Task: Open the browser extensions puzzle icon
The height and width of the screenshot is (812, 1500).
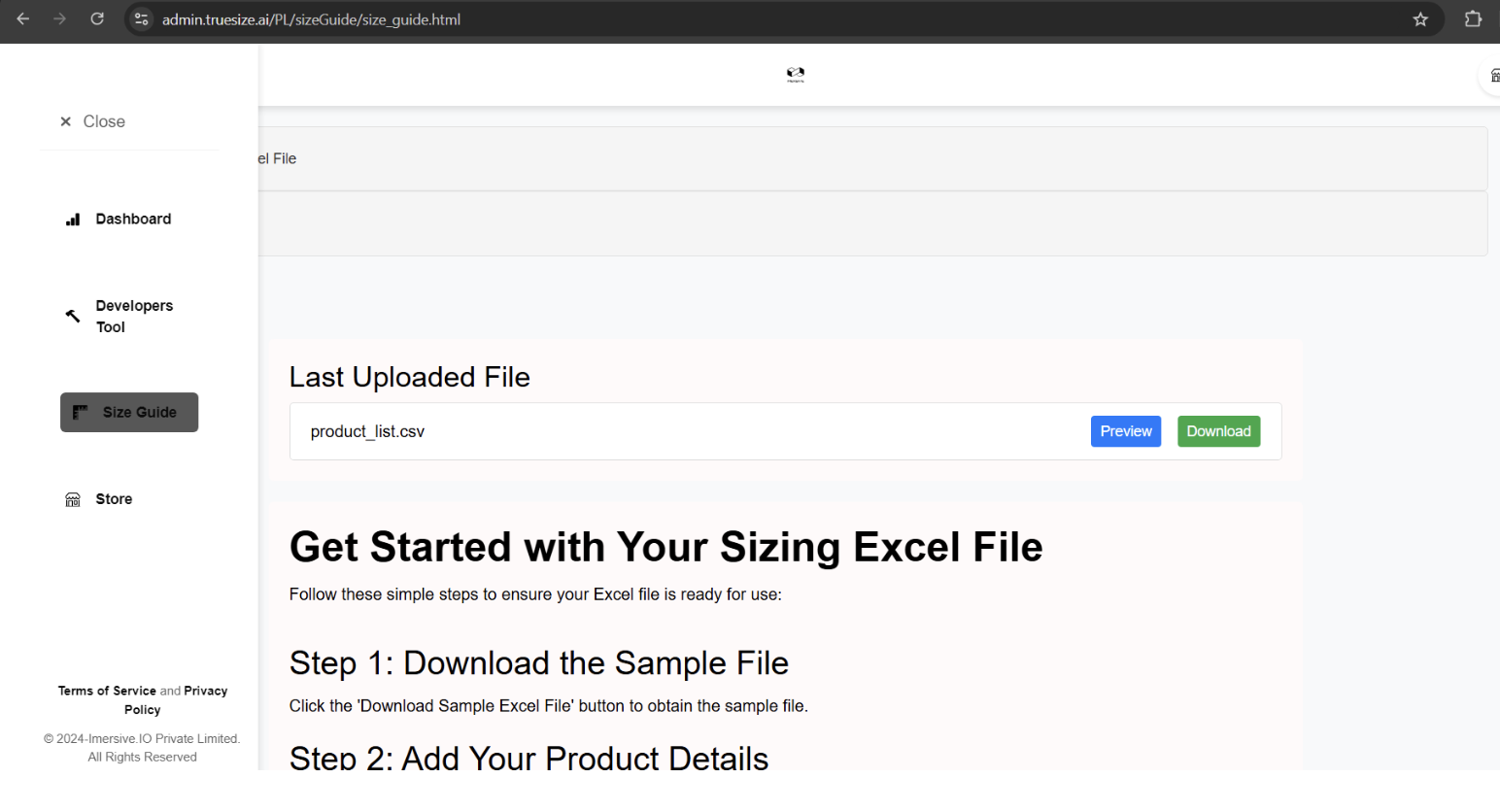Action: [x=1473, y=19]
